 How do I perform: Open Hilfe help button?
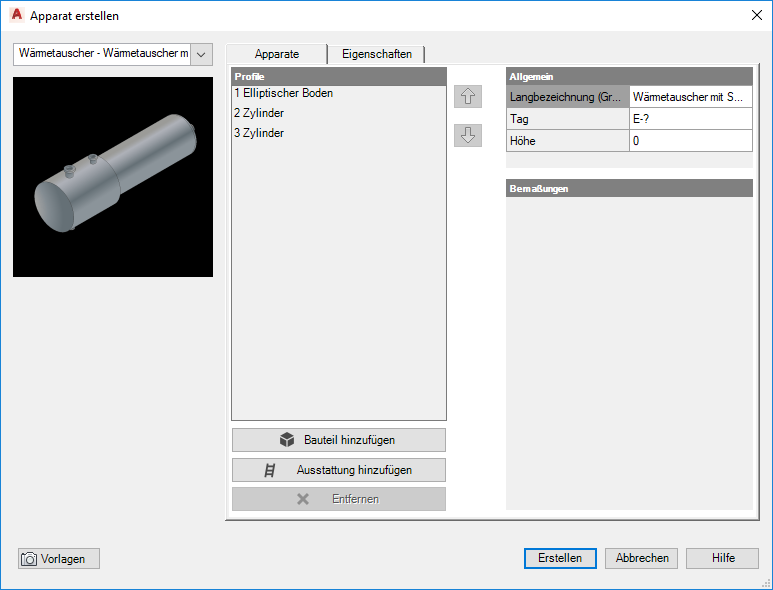[722, 558]
